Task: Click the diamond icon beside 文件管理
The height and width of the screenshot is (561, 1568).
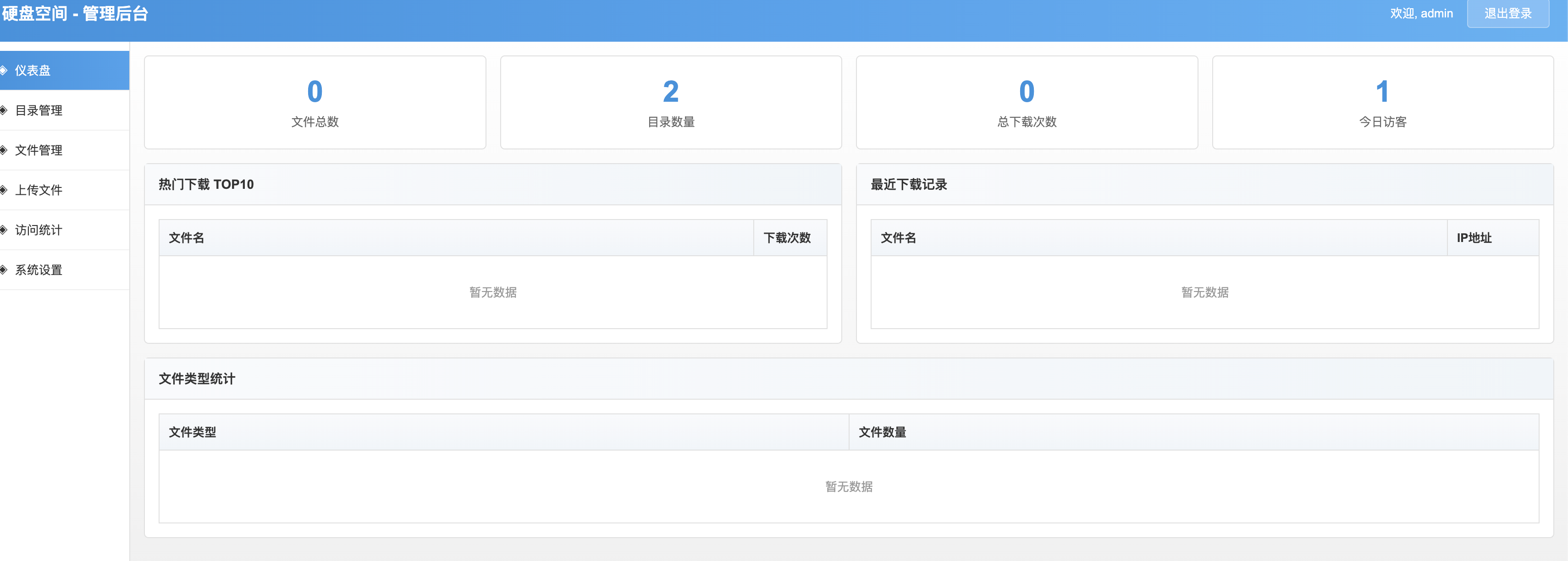Action: coord(4,150)
